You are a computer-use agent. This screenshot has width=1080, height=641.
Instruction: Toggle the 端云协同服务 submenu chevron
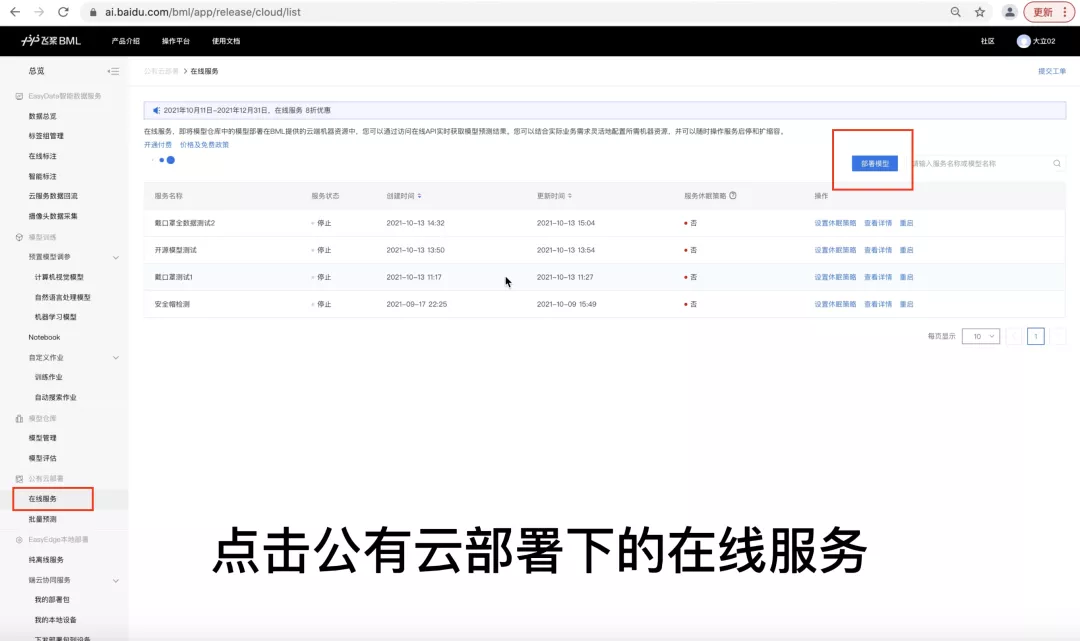click(116, 580)
